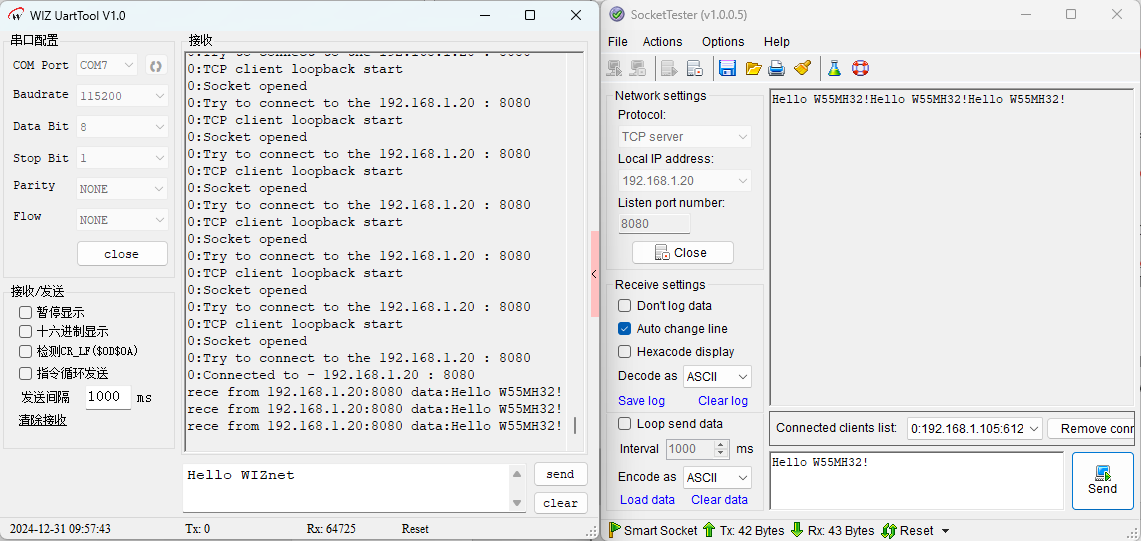Click the stop server toolbar icon
1141x541 pixels.
694,68
